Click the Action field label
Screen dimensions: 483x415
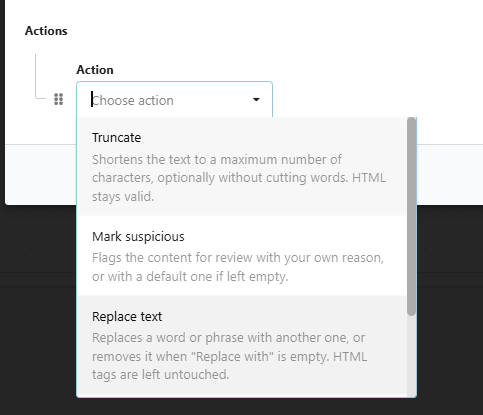click(x=95, y=70)
